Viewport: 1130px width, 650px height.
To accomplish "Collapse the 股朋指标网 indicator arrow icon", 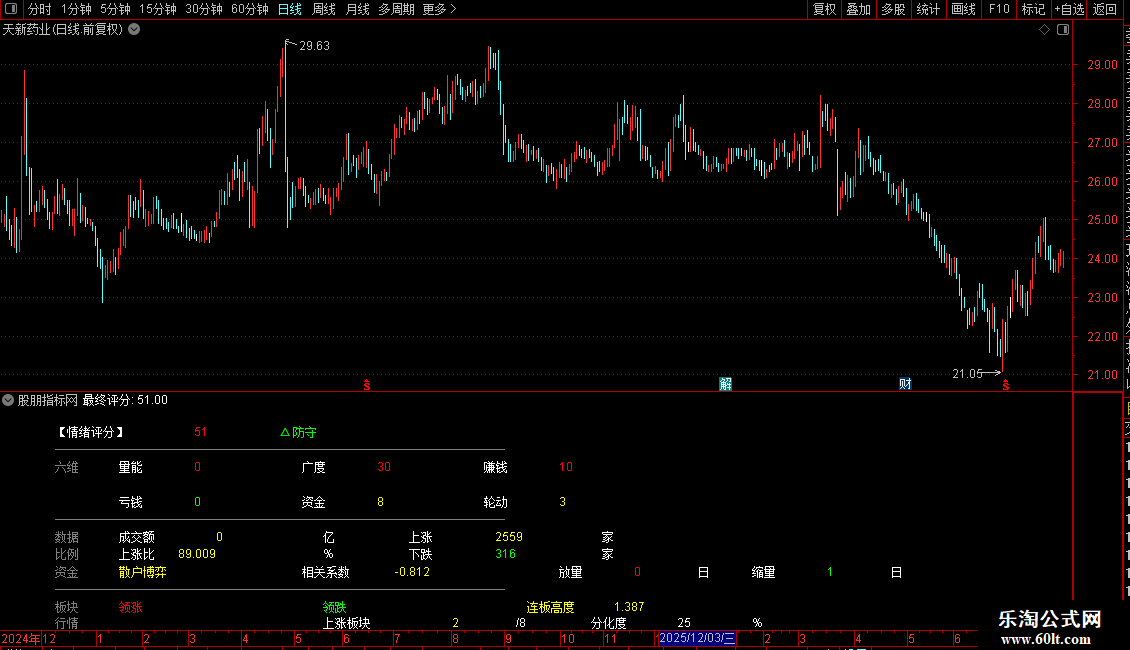I will click(x=8, y=400).
